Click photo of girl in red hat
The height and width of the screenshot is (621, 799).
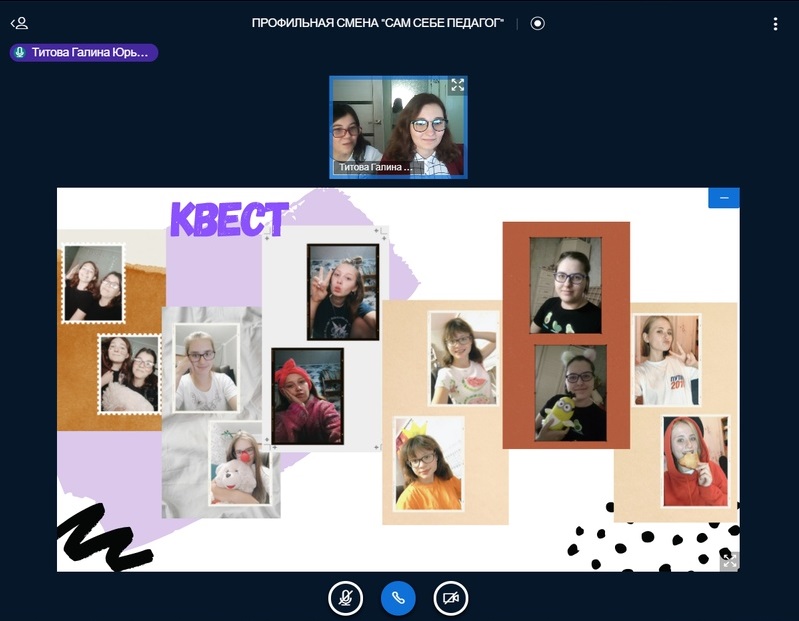(307, 396)
